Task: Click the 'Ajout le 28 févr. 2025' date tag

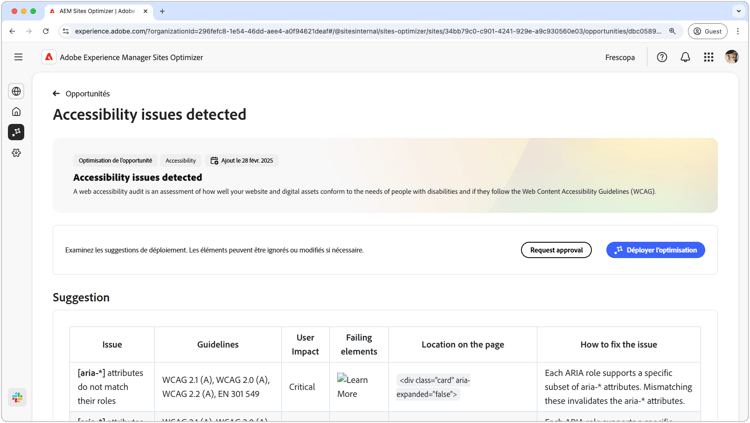Action: click(x=242, y=161)
